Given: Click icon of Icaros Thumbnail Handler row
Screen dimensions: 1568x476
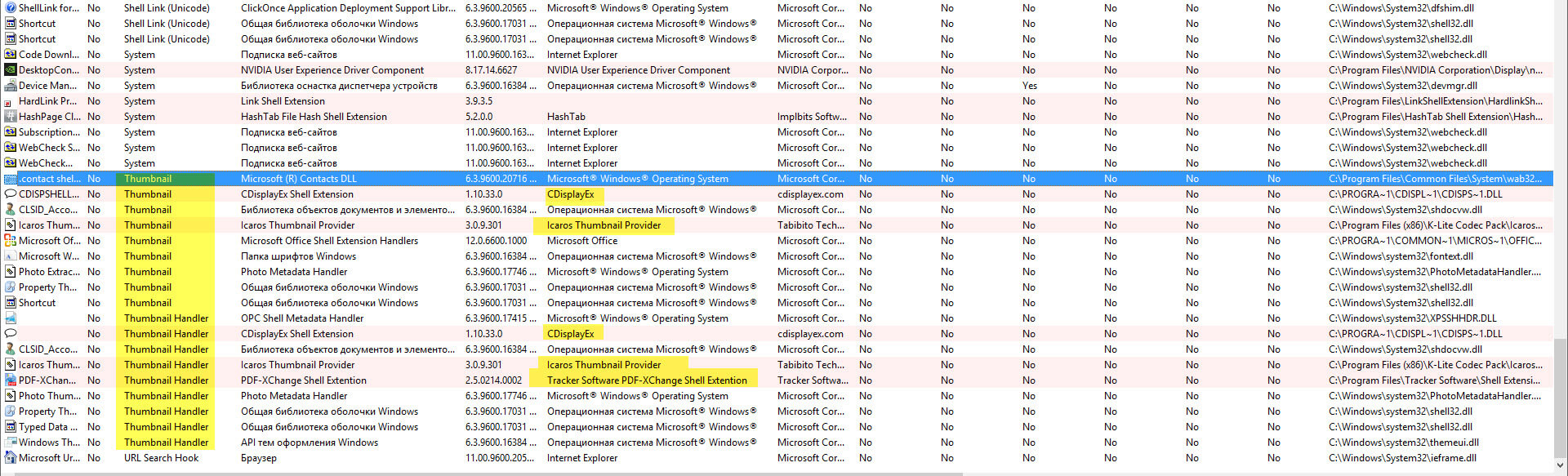Looking at the screenshot, I should (x=11, y=365).
